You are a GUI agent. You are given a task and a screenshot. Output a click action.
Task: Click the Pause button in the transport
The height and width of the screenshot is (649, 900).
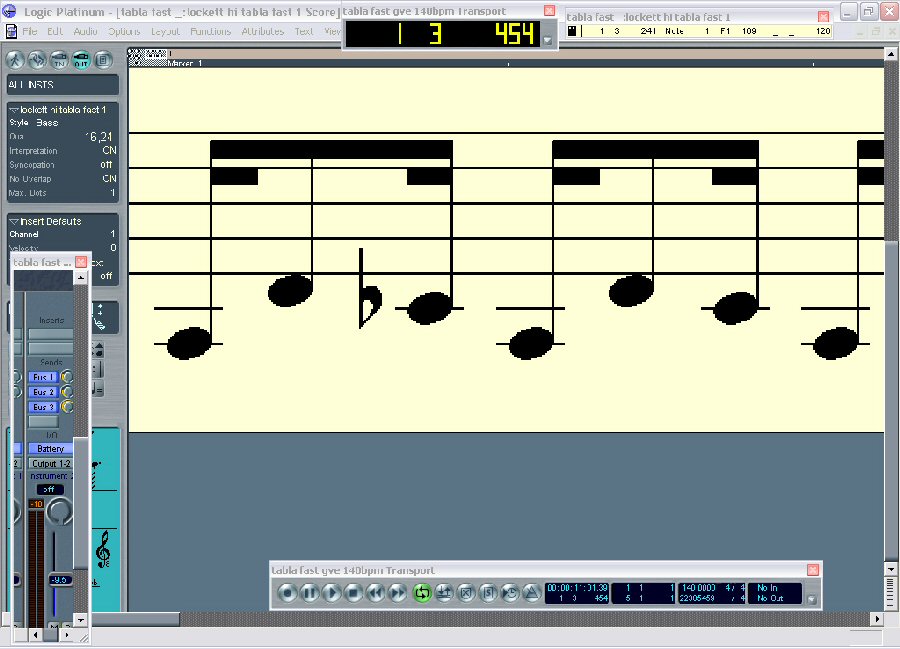(x=310, y=593)
